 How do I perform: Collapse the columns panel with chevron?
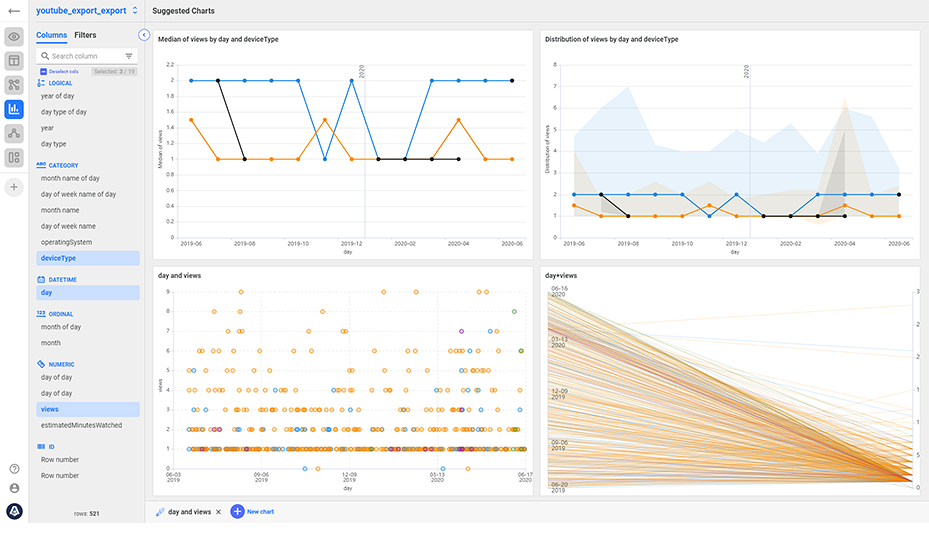coord(144,35)
